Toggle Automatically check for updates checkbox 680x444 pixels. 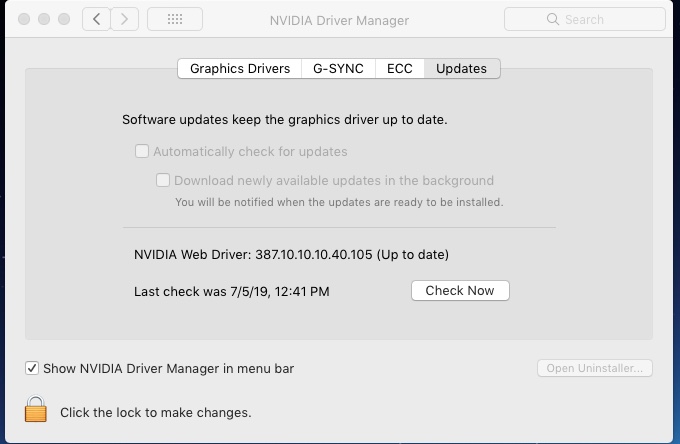[142, 151]
